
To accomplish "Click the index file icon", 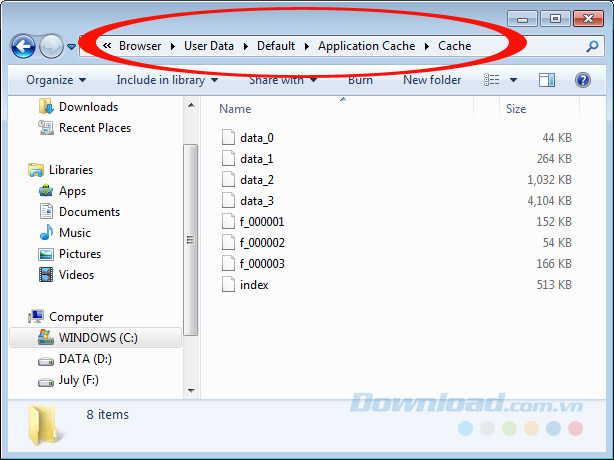I will pos(228,285).
